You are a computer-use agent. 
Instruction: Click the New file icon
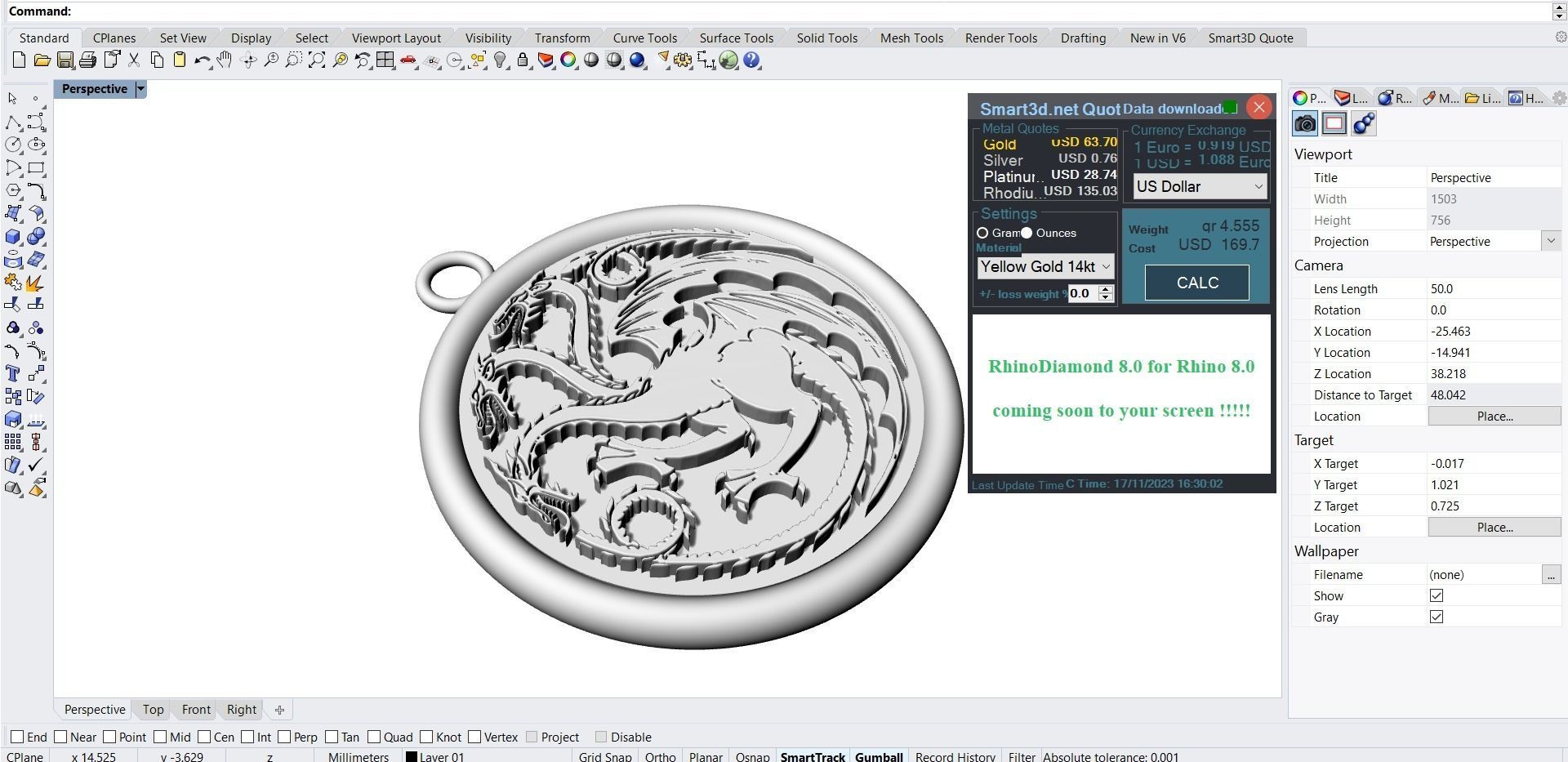(19, 60)
